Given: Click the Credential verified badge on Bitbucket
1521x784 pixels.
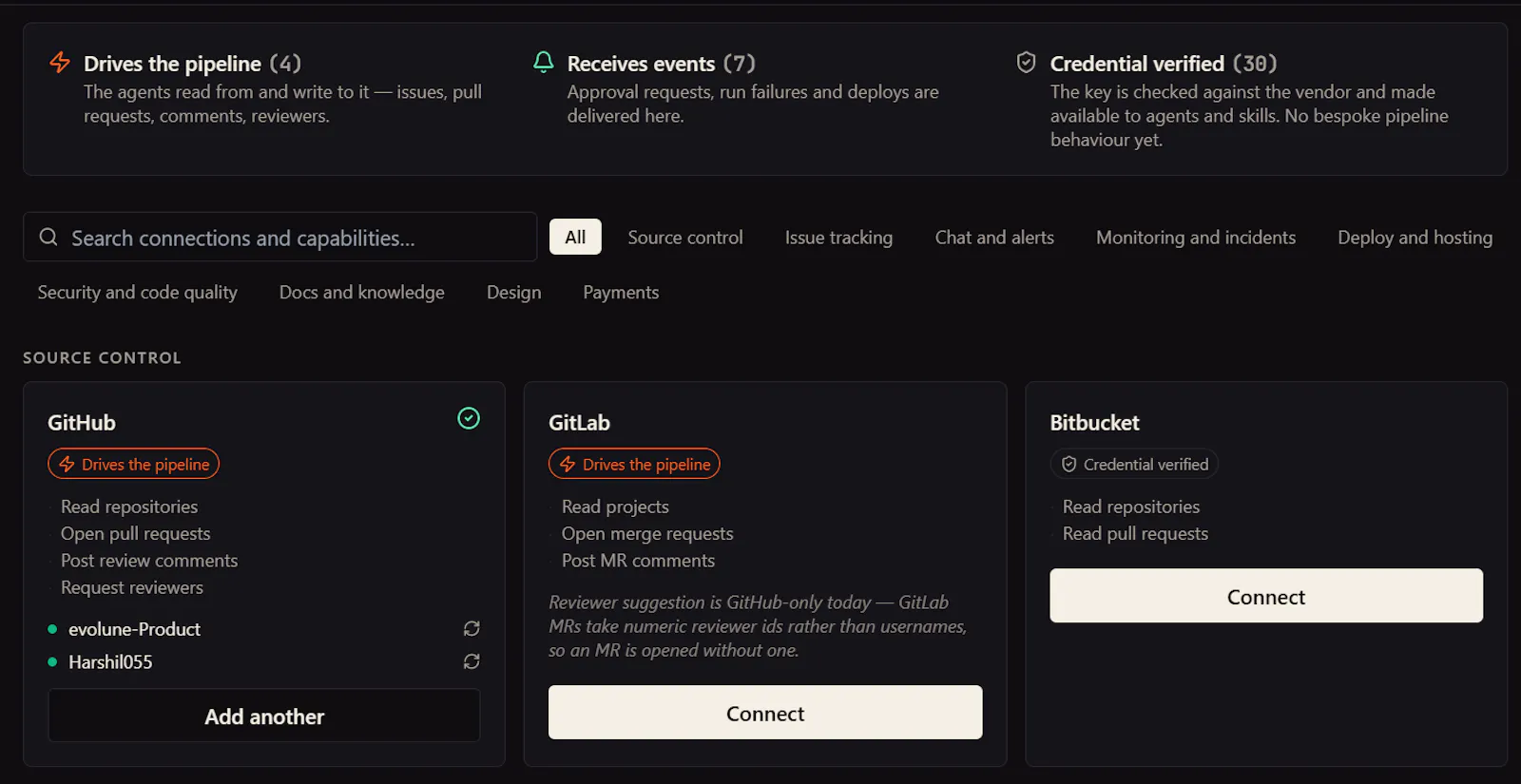Looking at the screenshot, I should [x=1134, y=464].
